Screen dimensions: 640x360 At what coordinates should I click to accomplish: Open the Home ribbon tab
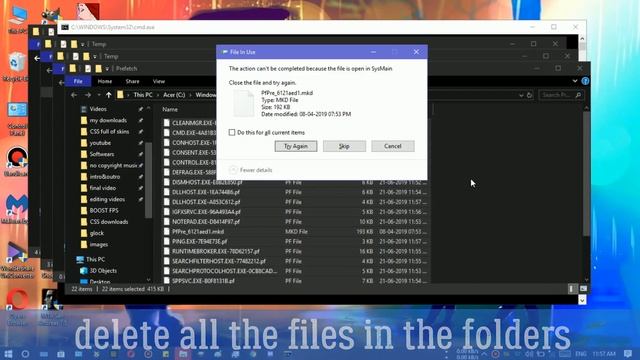(105, 81)
